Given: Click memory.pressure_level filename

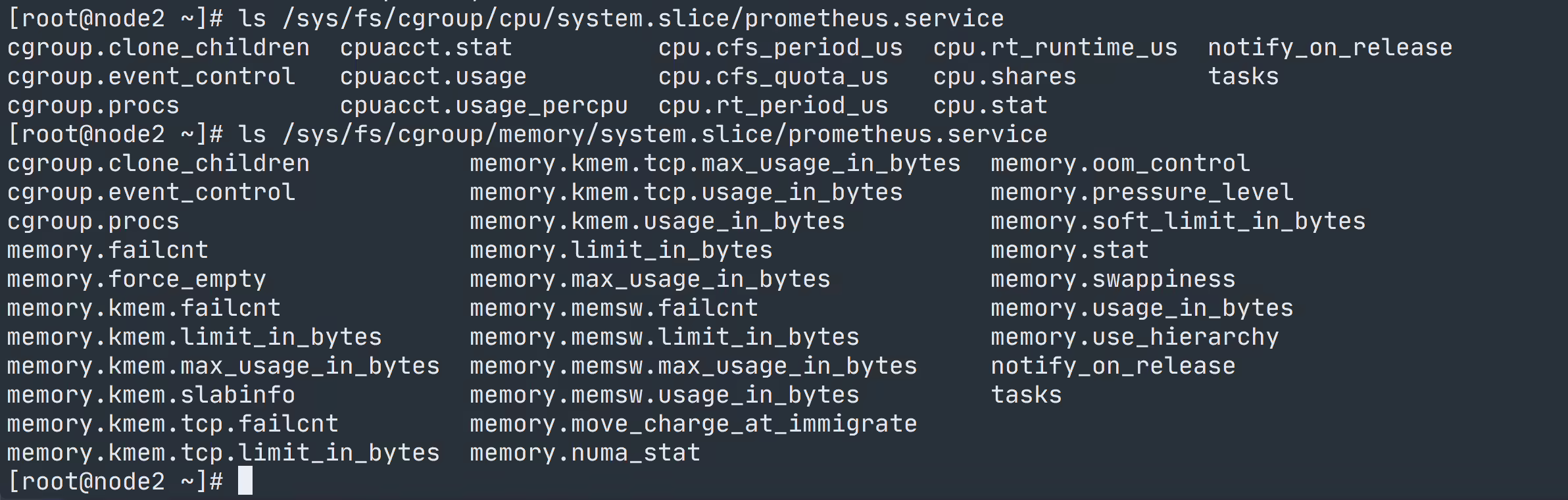Looking at the screenshot, I should tap(1142, 193).
